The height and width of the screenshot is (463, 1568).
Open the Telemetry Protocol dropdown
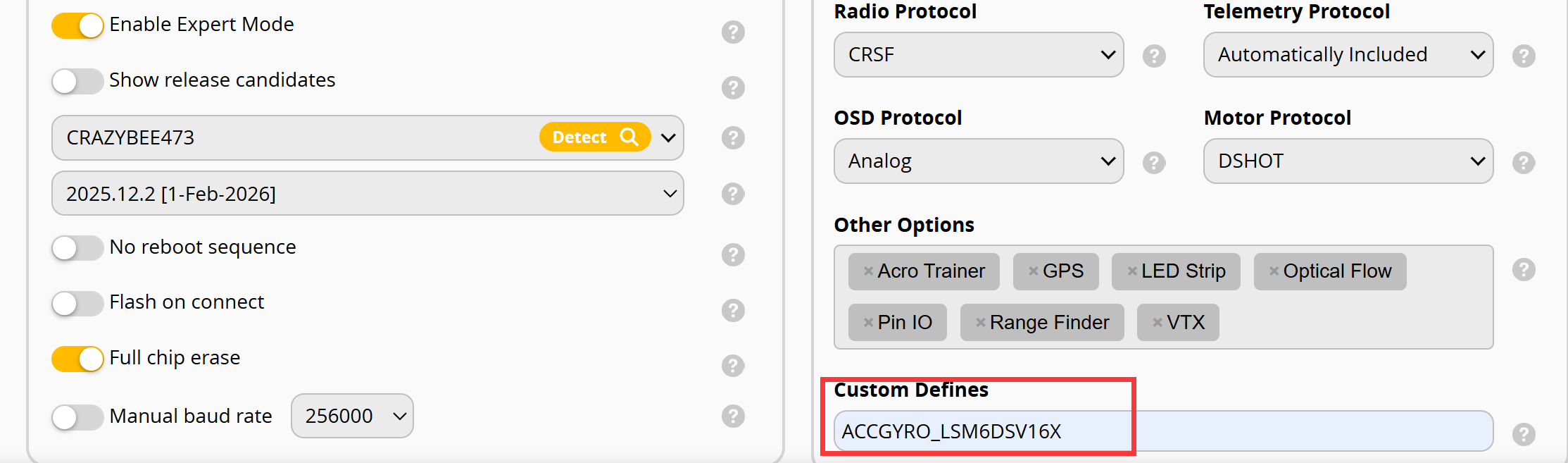[1348, 54]
